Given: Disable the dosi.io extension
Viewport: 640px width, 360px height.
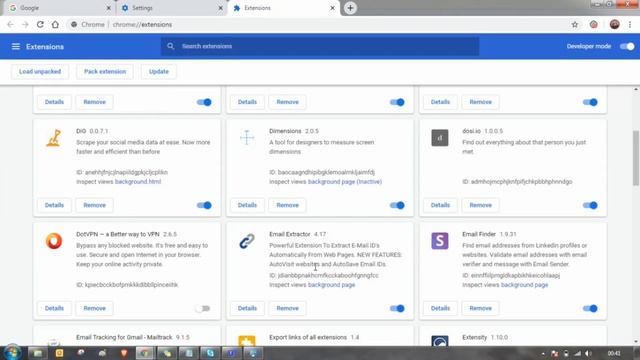Looking at the screenshot, I should pyautogui.click(x=590, y=205).
